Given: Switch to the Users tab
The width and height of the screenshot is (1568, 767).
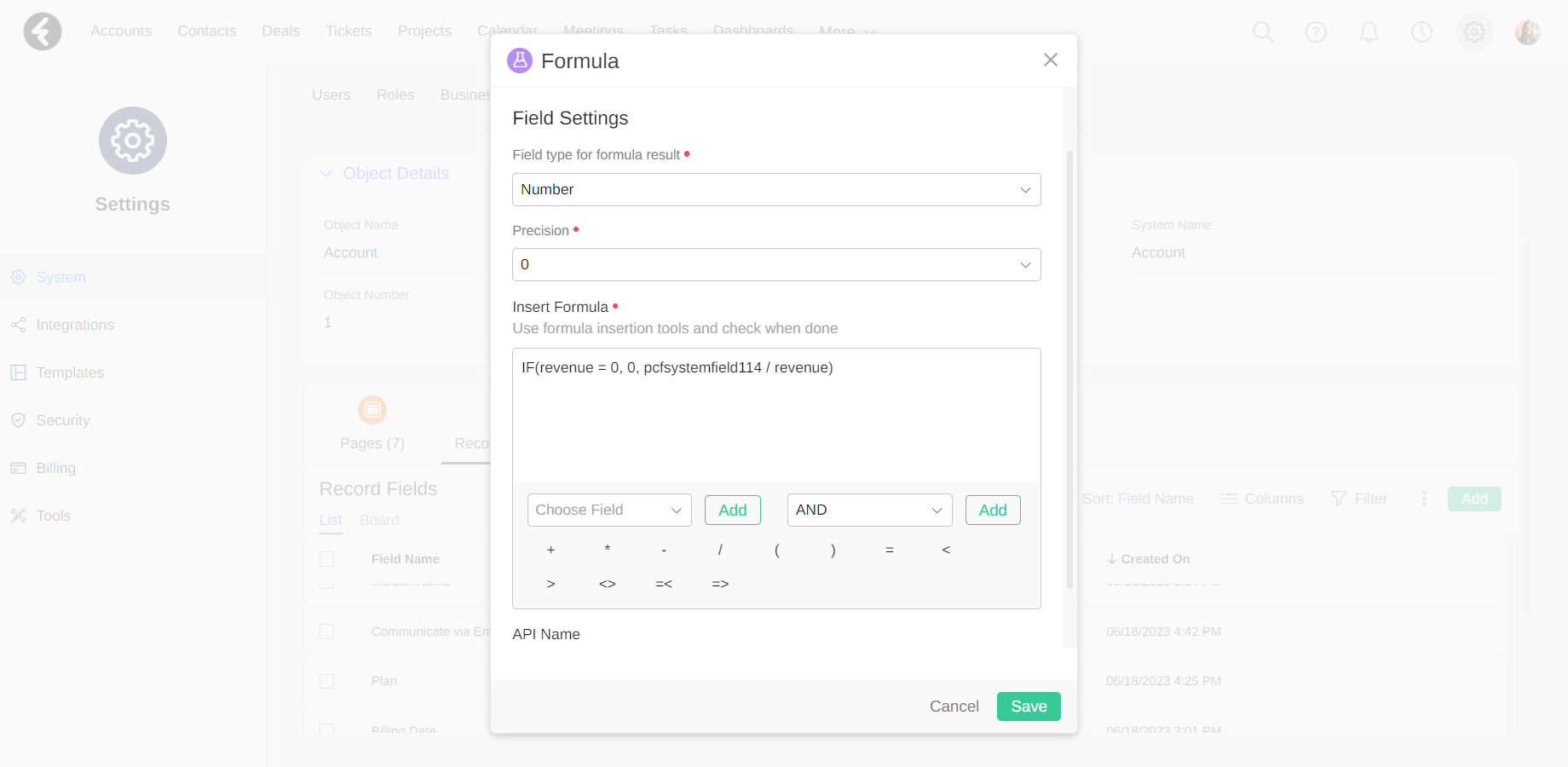Looking at the screenshot, I should point(331,95).
